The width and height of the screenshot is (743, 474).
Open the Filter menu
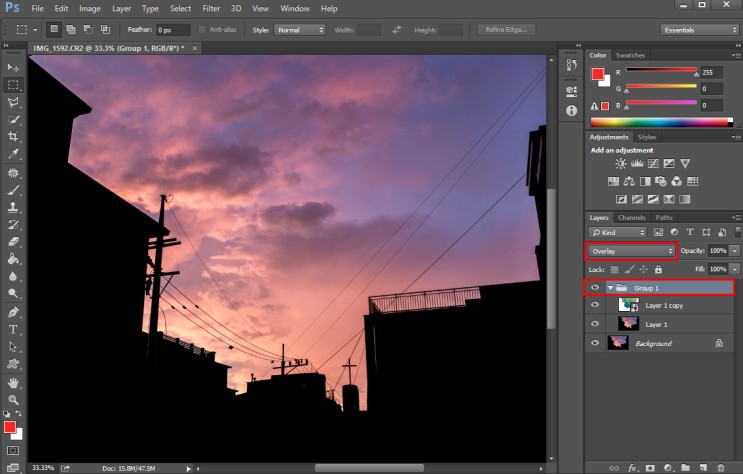[211, 8]
